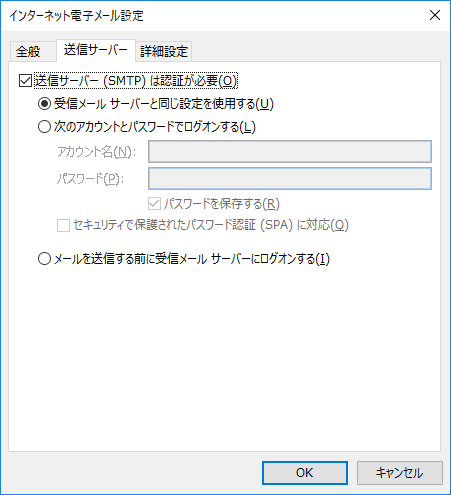Open the 詳細設定 tab
The width and height of the screenshot is (451, 495).
point(164,52)
